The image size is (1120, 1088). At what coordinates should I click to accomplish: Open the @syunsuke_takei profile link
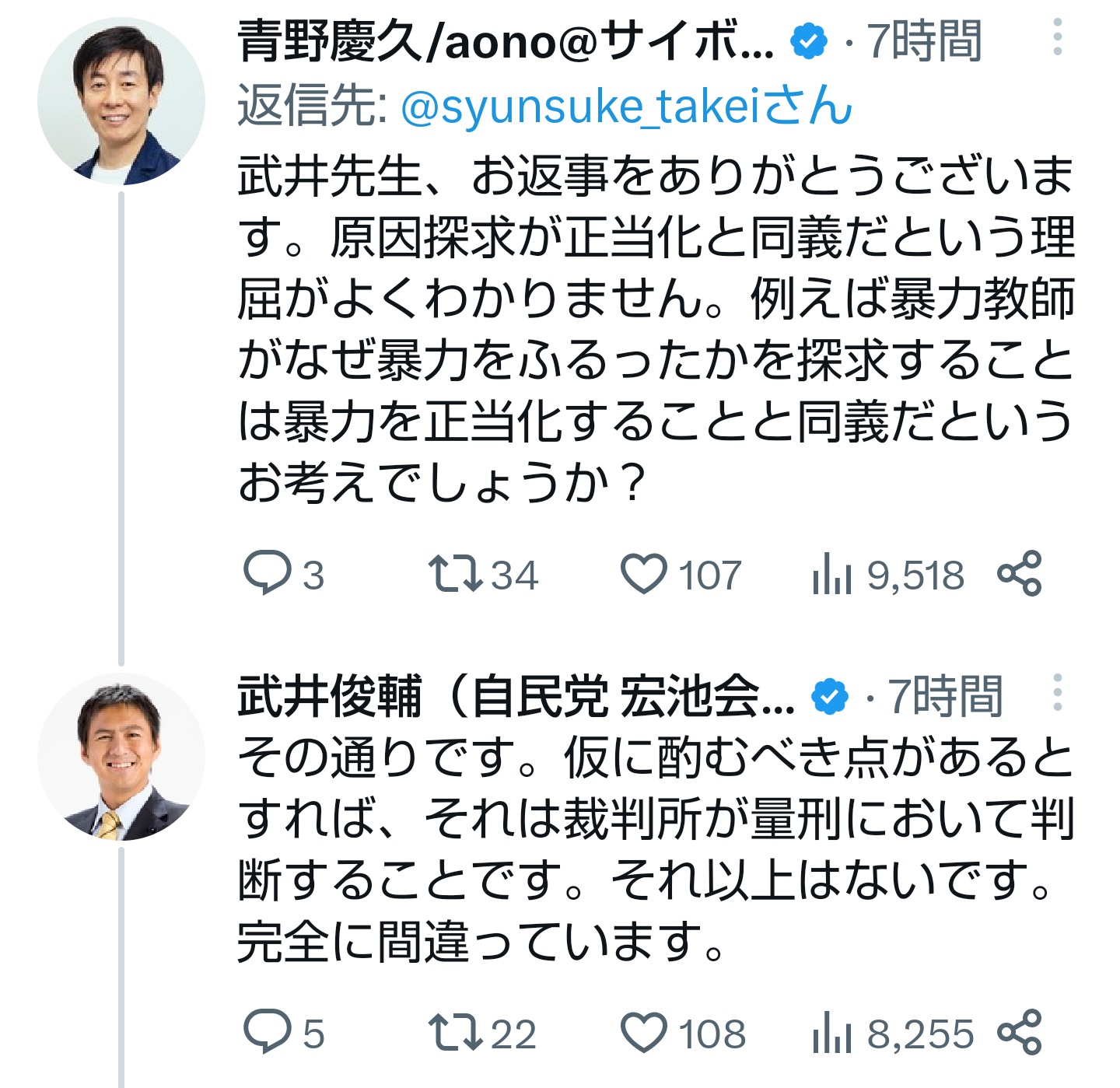(627, 106)
